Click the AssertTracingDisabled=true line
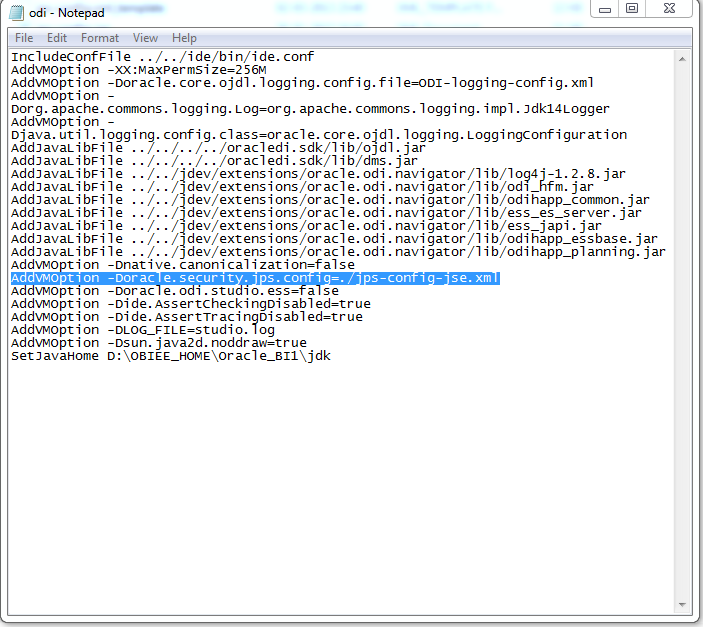Viewport: 703px width, 627px height. coord(187,317)
